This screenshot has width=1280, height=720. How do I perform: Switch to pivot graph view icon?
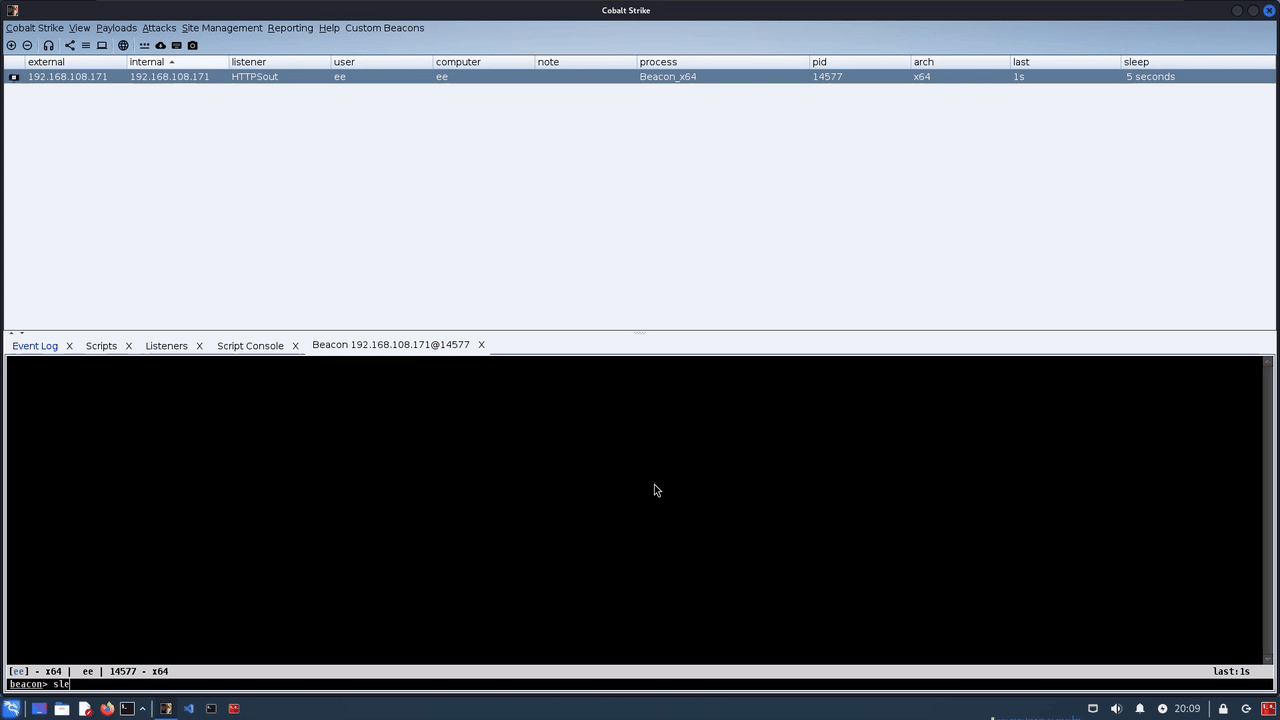(69, 45)
